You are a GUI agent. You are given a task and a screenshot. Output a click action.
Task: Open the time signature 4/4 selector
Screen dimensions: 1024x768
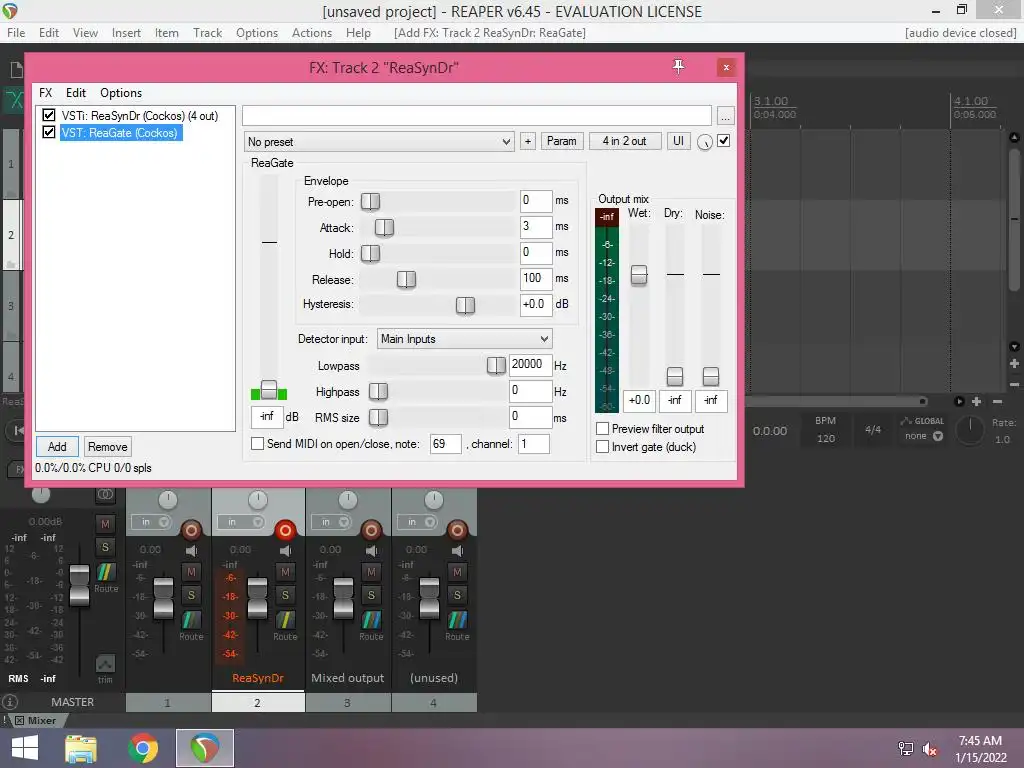click(873, 430)
